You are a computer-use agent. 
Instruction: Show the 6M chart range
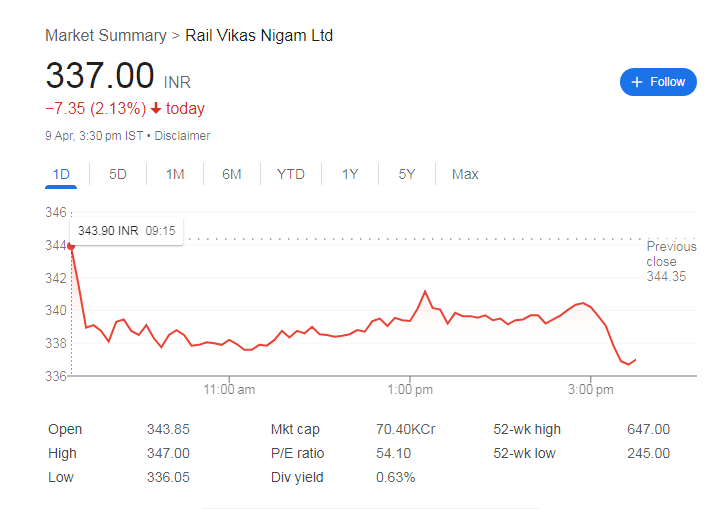(x=232, y=174)
